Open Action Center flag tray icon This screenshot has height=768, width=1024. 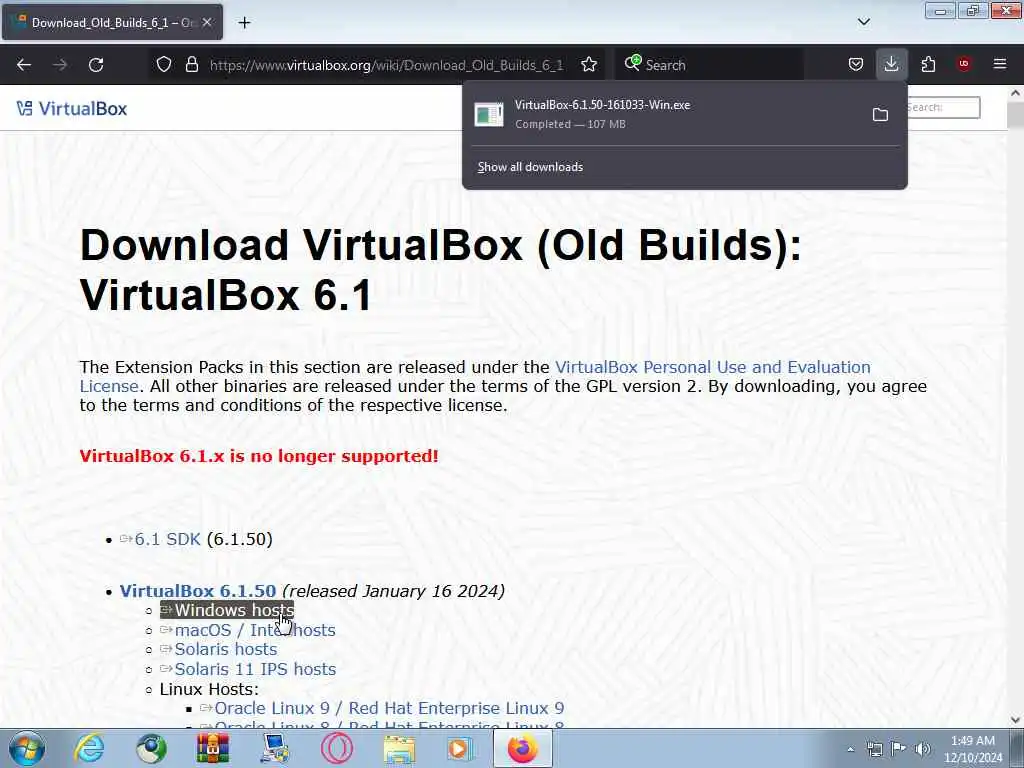pos(899,749)
